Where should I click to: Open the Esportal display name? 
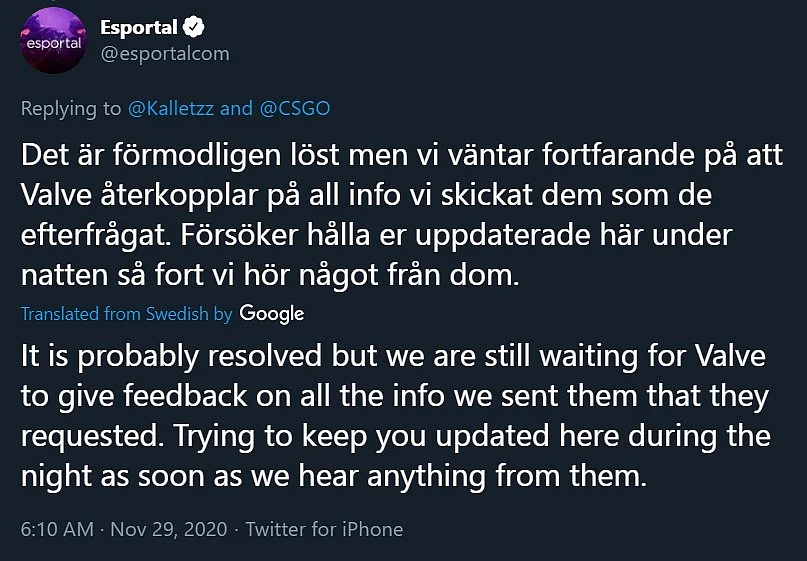138,27
